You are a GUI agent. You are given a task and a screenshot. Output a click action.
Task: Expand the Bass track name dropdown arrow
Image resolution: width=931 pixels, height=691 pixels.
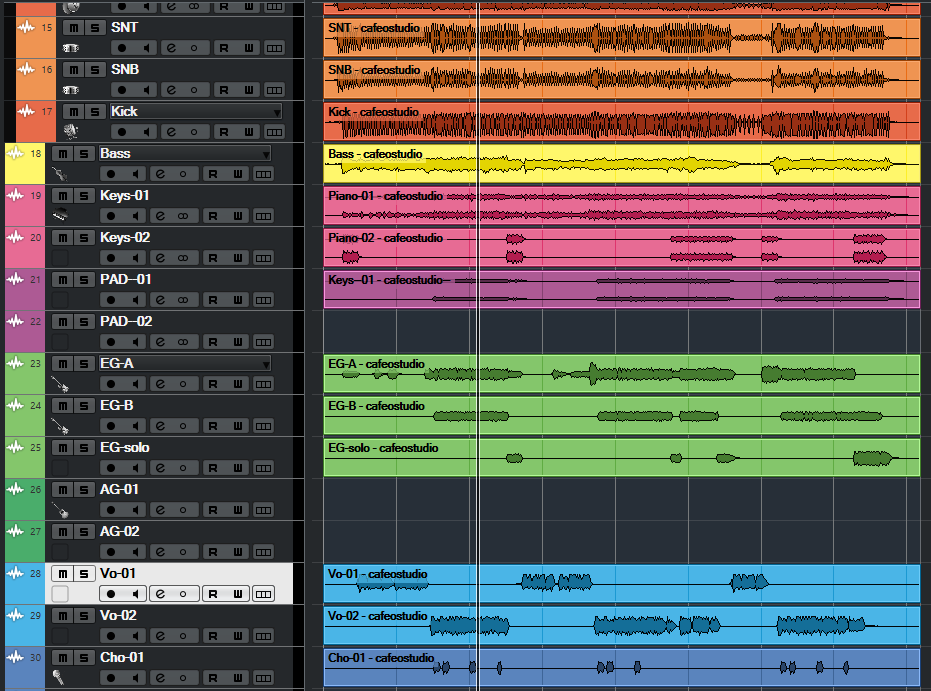(x=265, y=154)
